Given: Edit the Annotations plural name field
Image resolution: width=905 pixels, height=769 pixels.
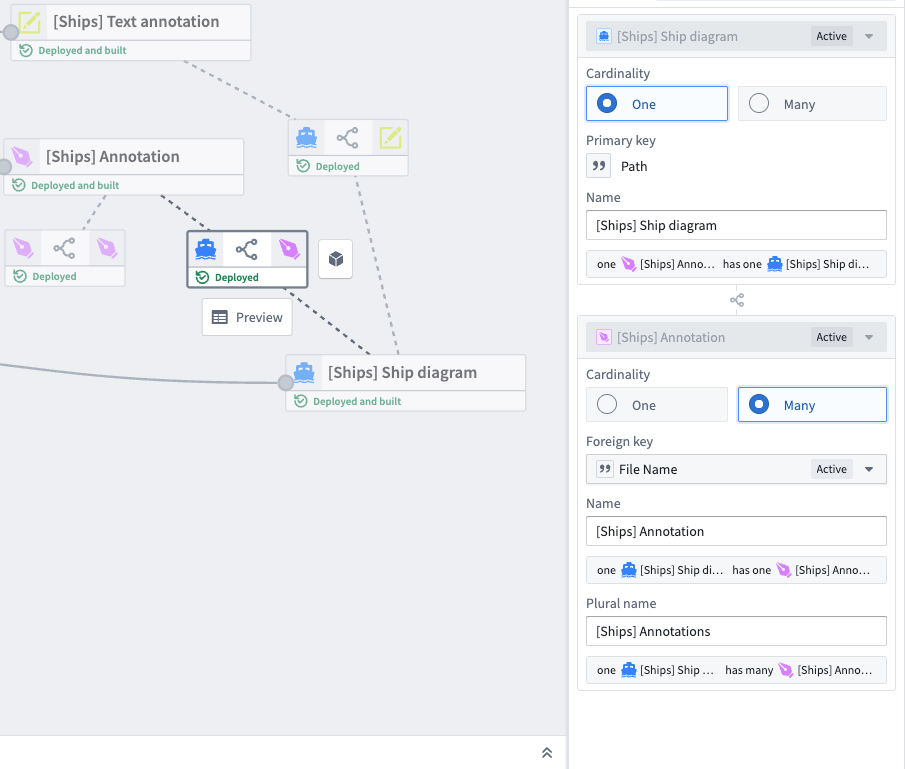Looking at the screenshot, I should point(736,631).
